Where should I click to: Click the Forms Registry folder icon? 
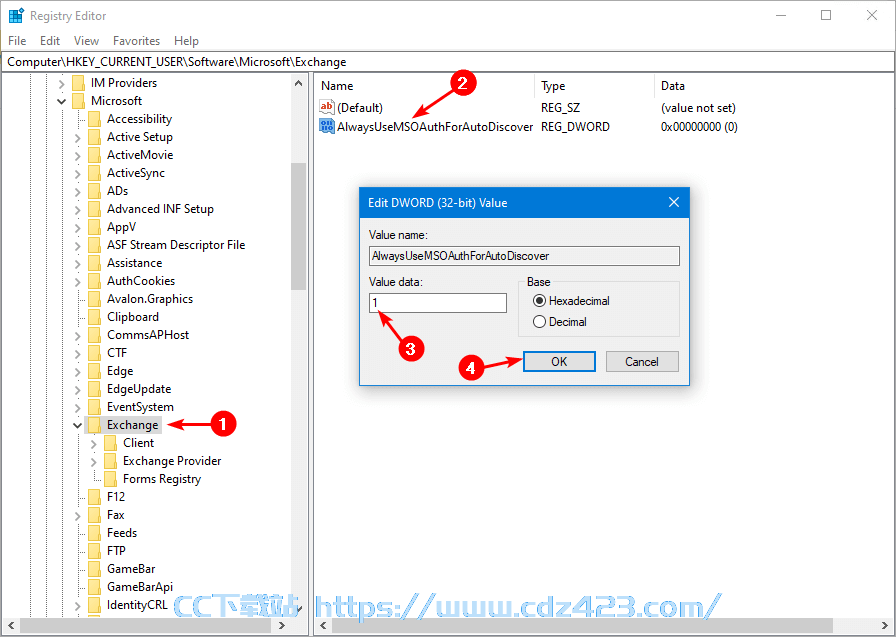tap(111, 479)
